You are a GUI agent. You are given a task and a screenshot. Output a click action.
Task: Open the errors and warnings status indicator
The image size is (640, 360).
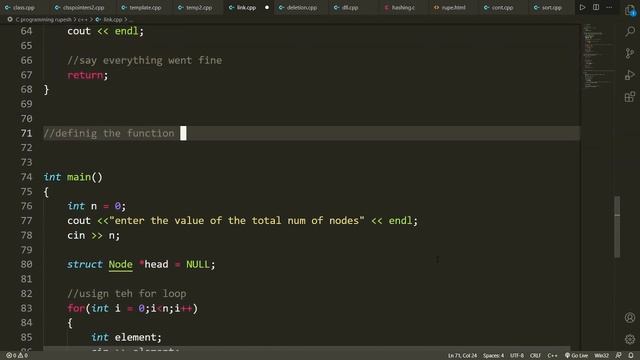click(17, 356)
